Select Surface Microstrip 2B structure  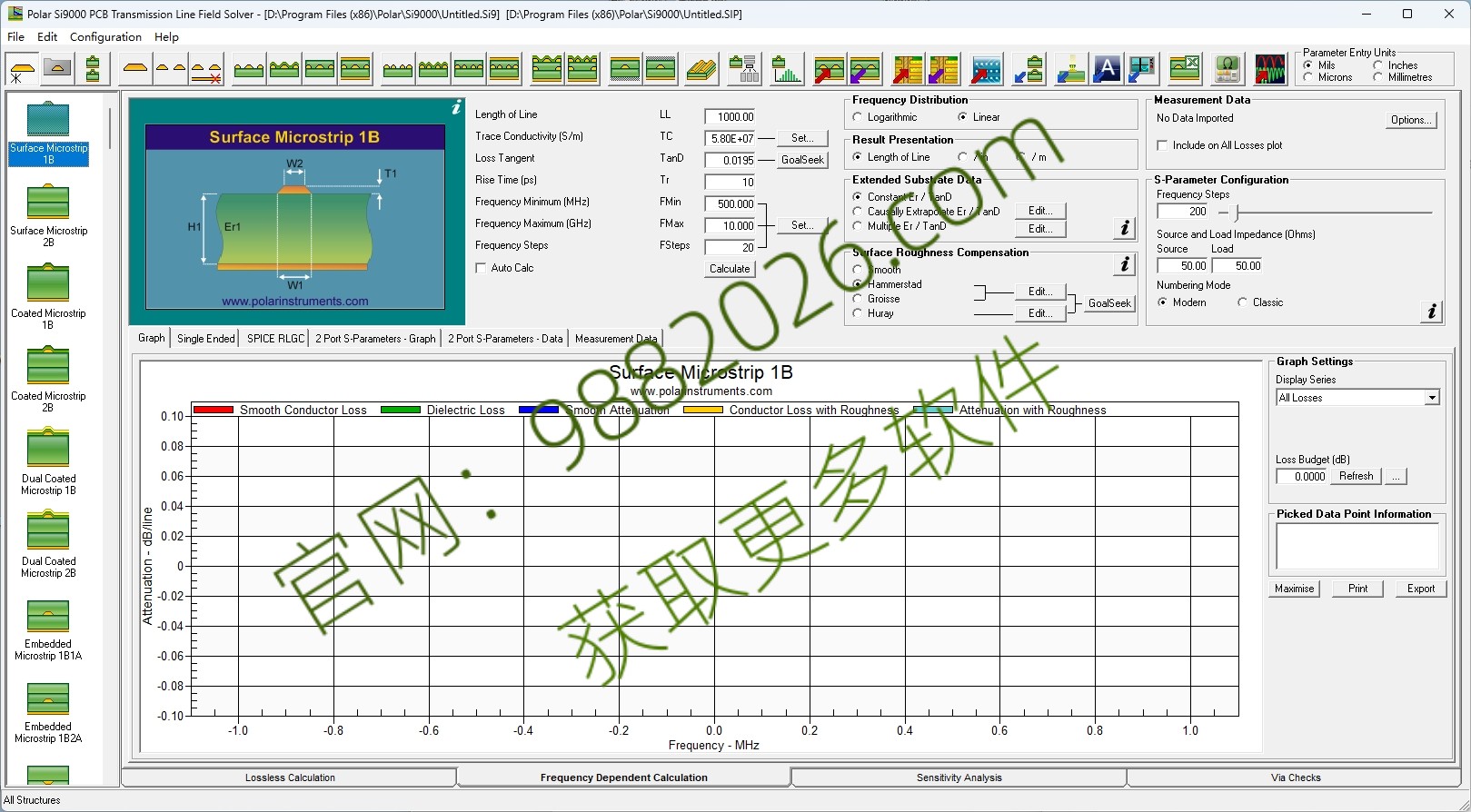[48, 214]
